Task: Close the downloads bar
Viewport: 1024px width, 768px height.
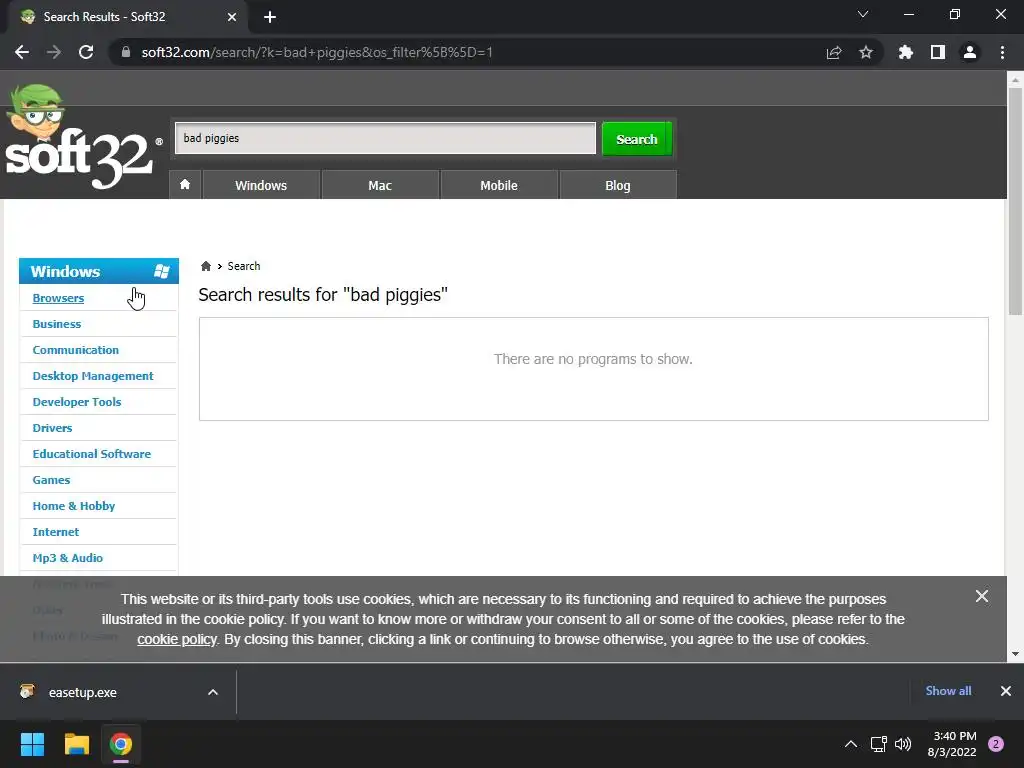Action: tap(1006, 691)
